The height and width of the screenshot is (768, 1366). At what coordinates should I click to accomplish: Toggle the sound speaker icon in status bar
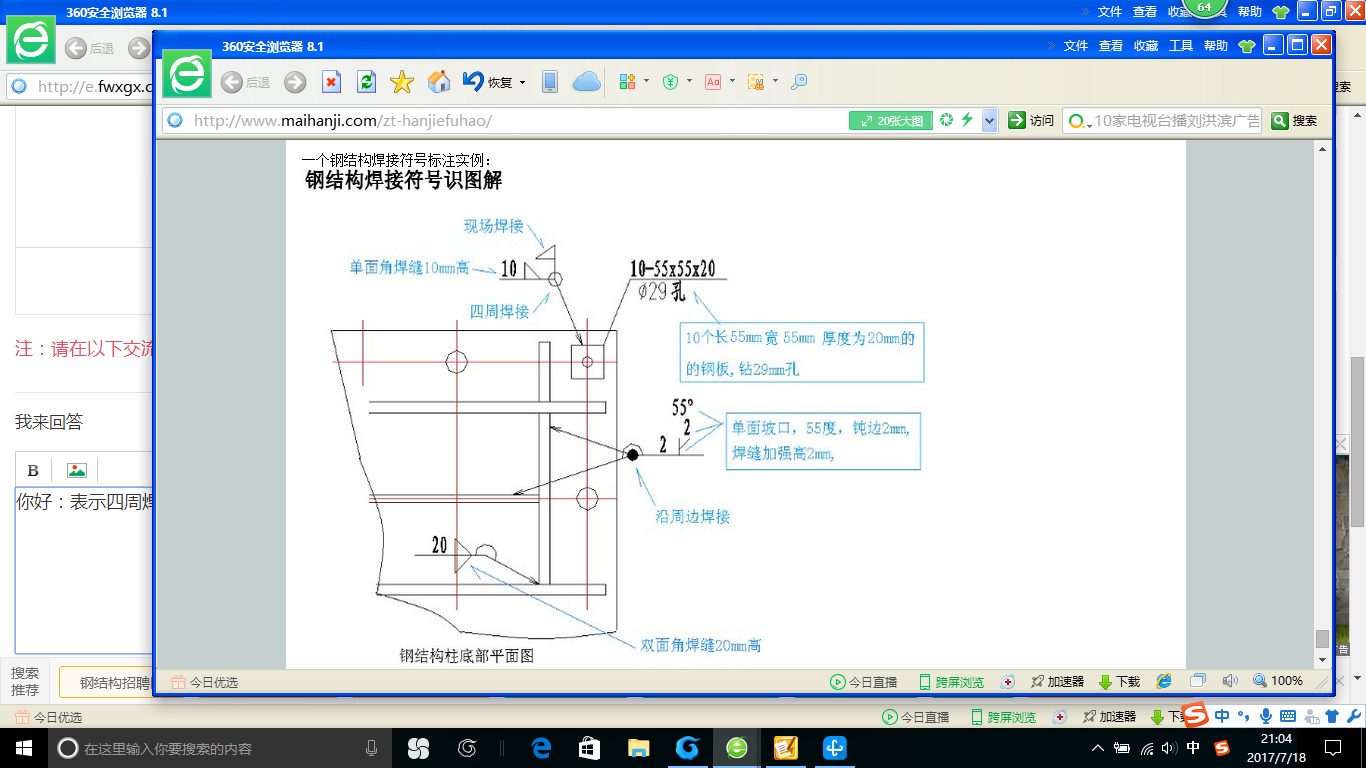coord(1230,681)
